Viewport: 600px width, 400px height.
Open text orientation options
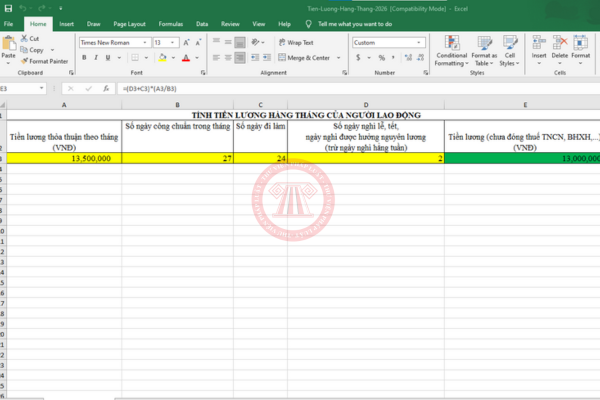pos(256,42)
